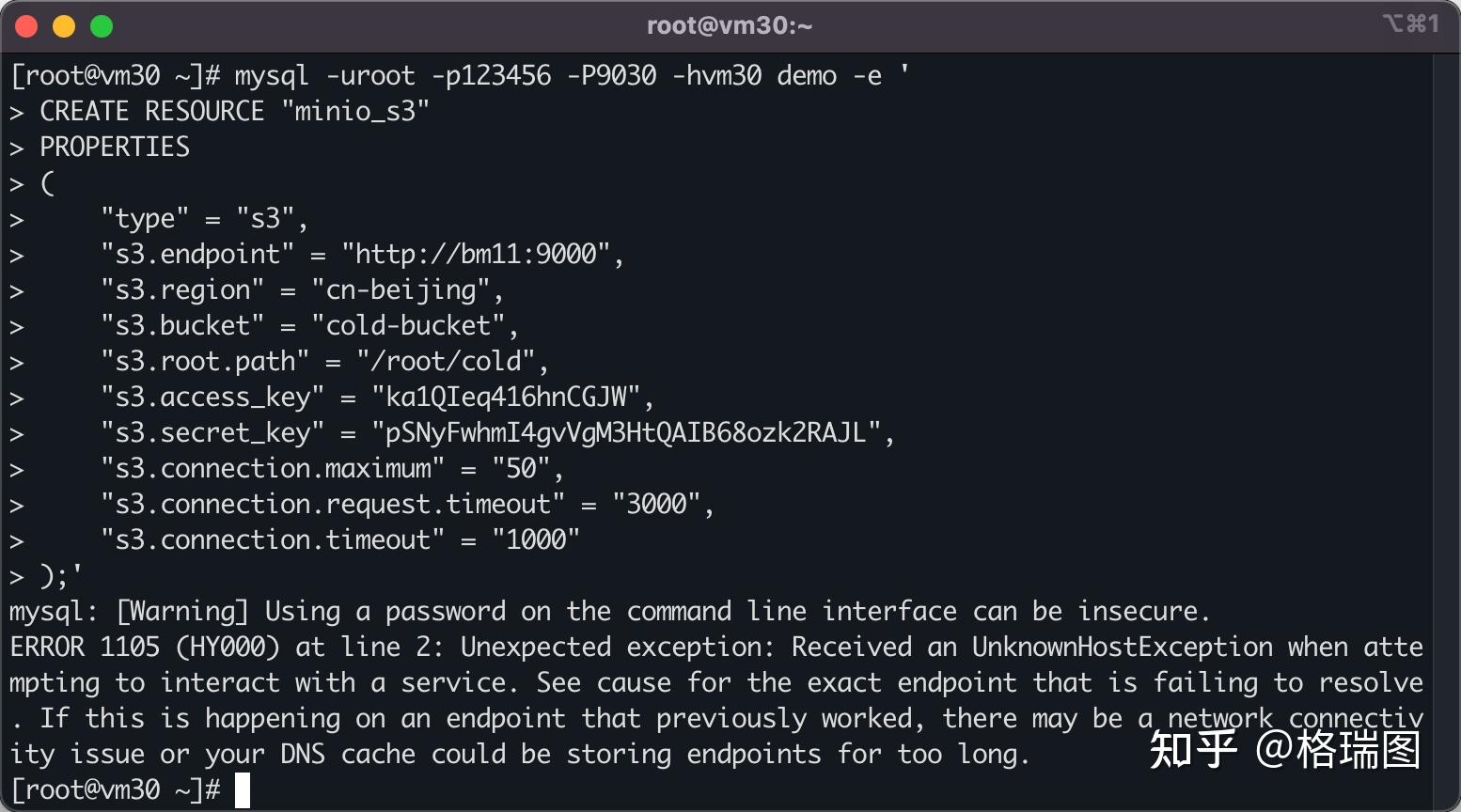Click the UnknownHostException word in error
Screen dimensions: 1461x812
click(x=1123, y=647)
